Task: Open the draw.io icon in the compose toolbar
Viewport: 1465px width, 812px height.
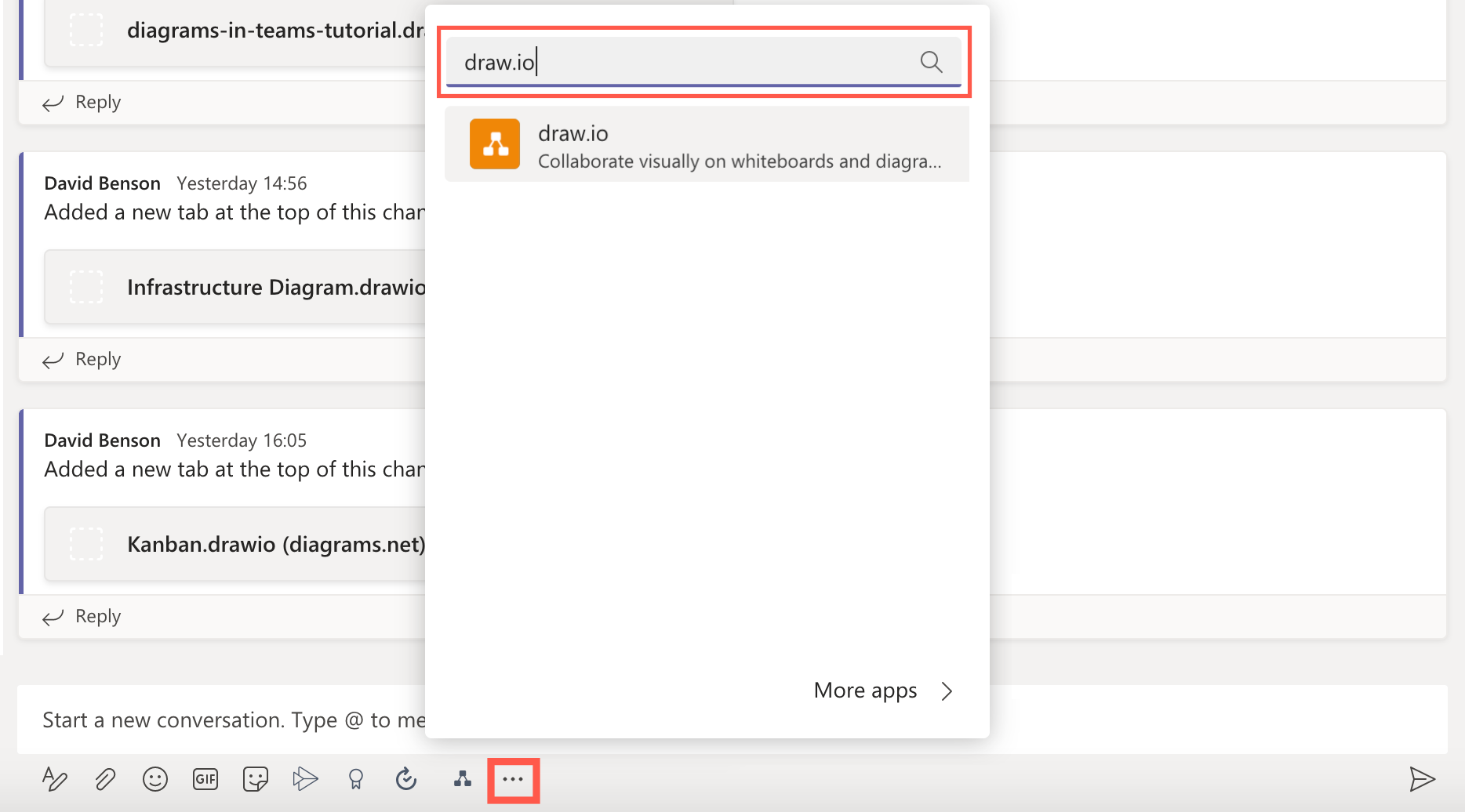Action: pos(462,779)
